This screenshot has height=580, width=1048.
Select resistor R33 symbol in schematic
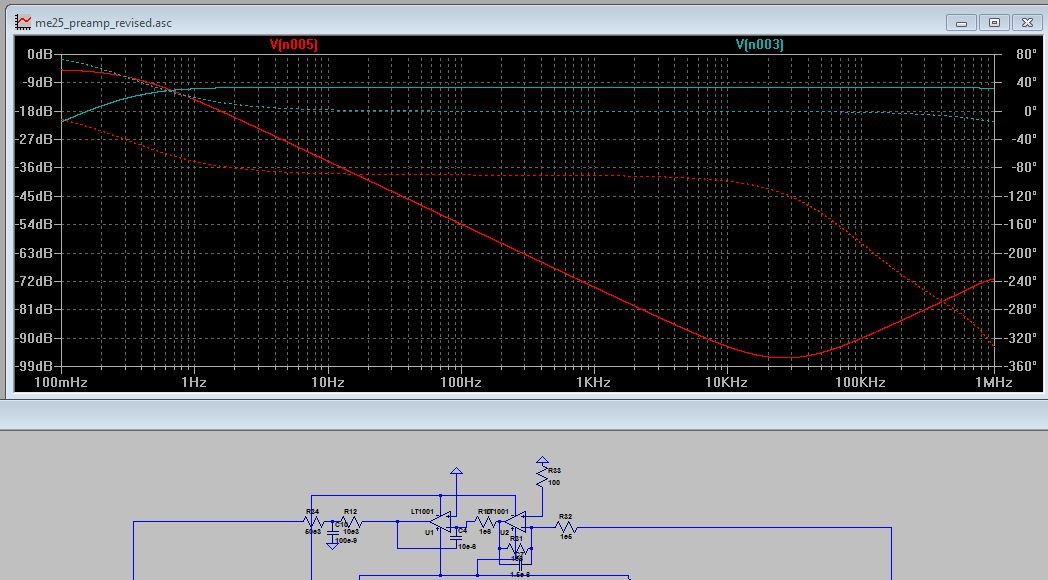click(x=542, y=476)
